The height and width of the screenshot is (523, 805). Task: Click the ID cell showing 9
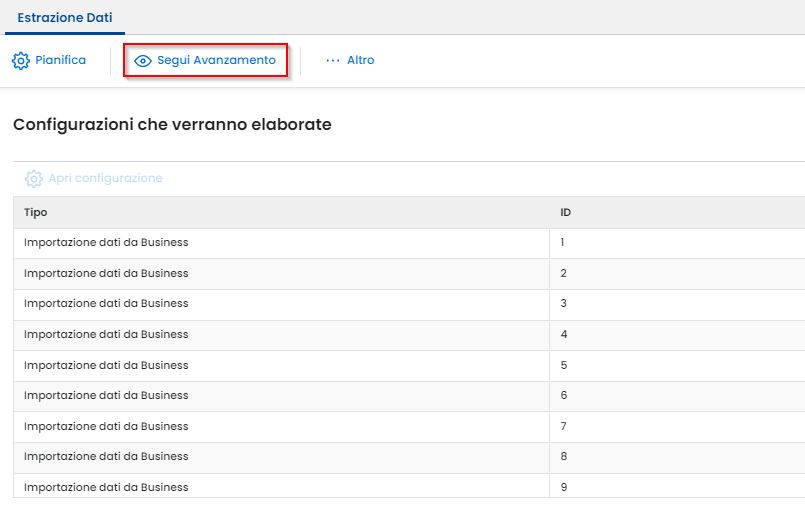coord(564,488)
